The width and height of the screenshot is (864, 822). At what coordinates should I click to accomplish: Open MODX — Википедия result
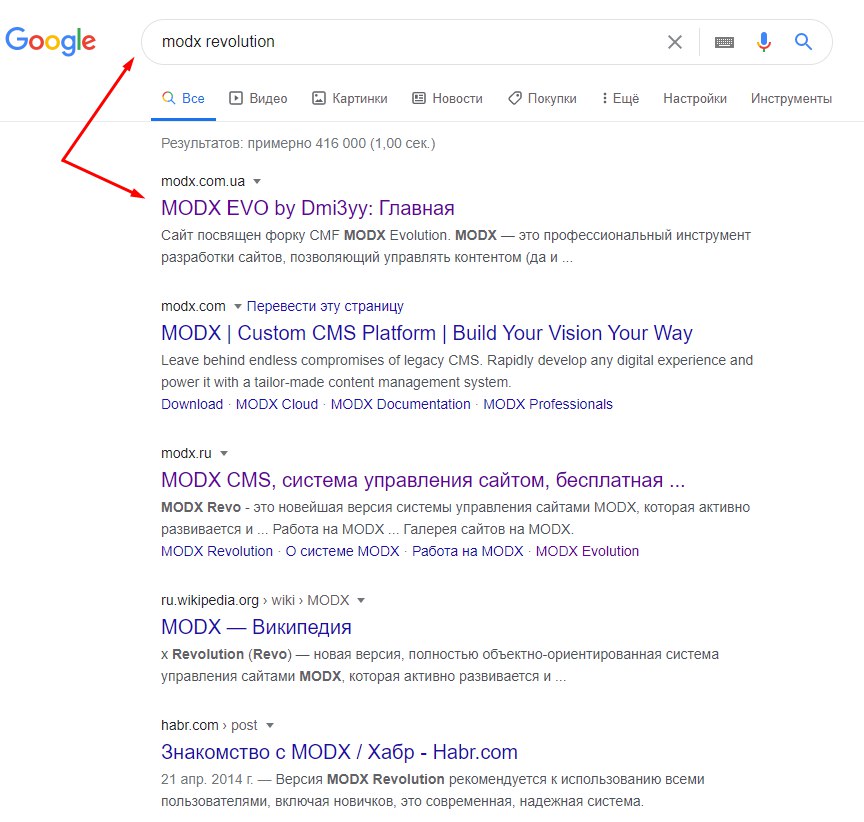point(256,628)
